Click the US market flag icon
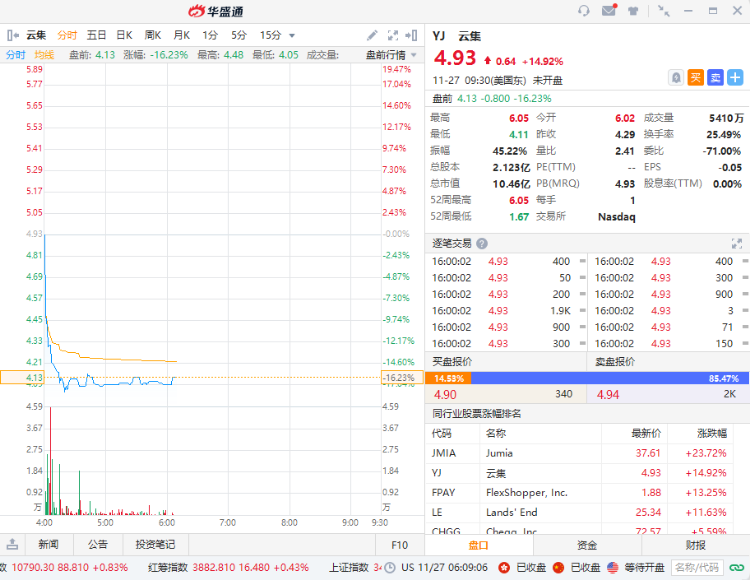 (x=613, y=568)
